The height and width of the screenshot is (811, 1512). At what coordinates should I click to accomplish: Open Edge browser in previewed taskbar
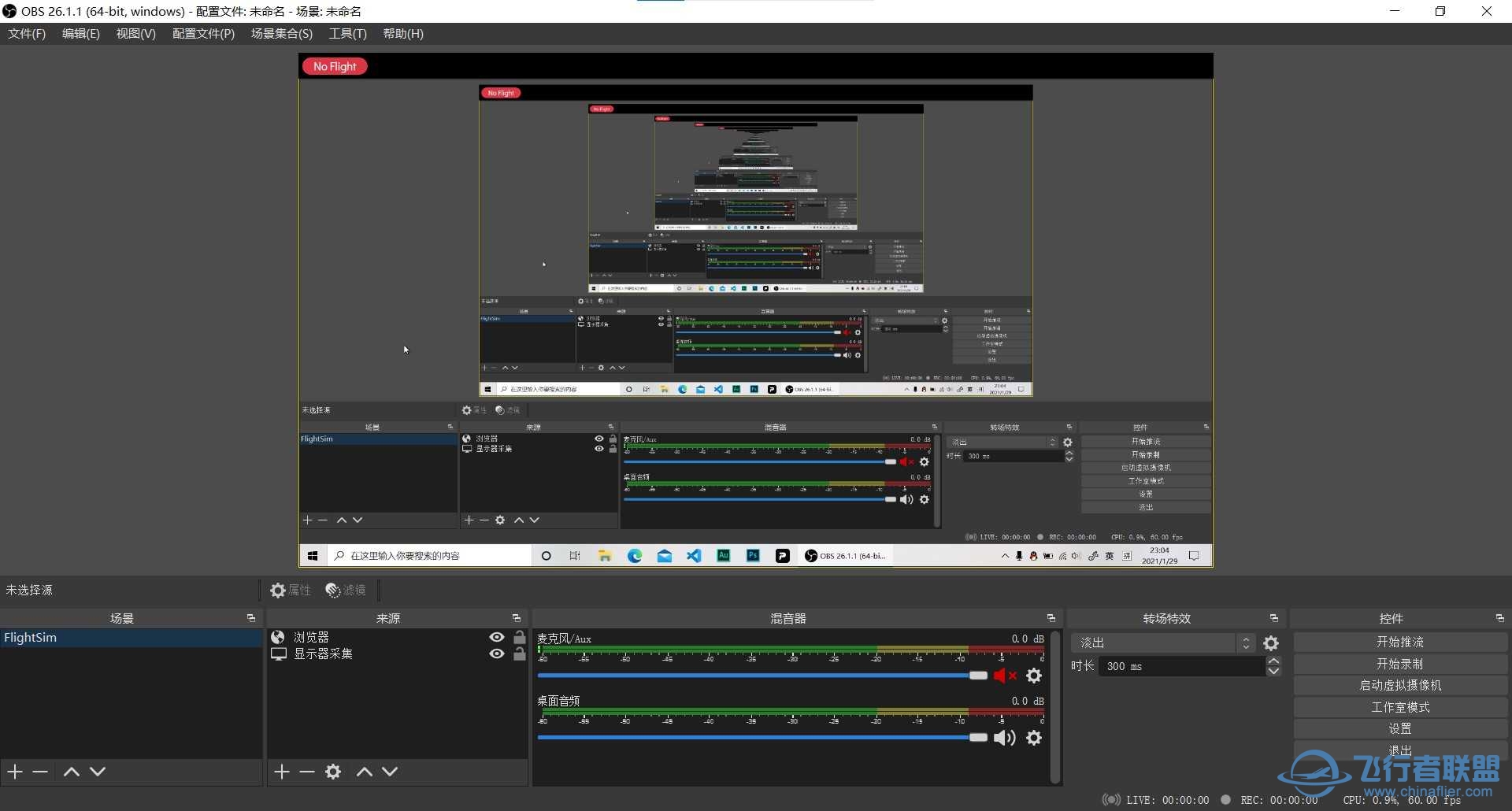coord(635,556)
